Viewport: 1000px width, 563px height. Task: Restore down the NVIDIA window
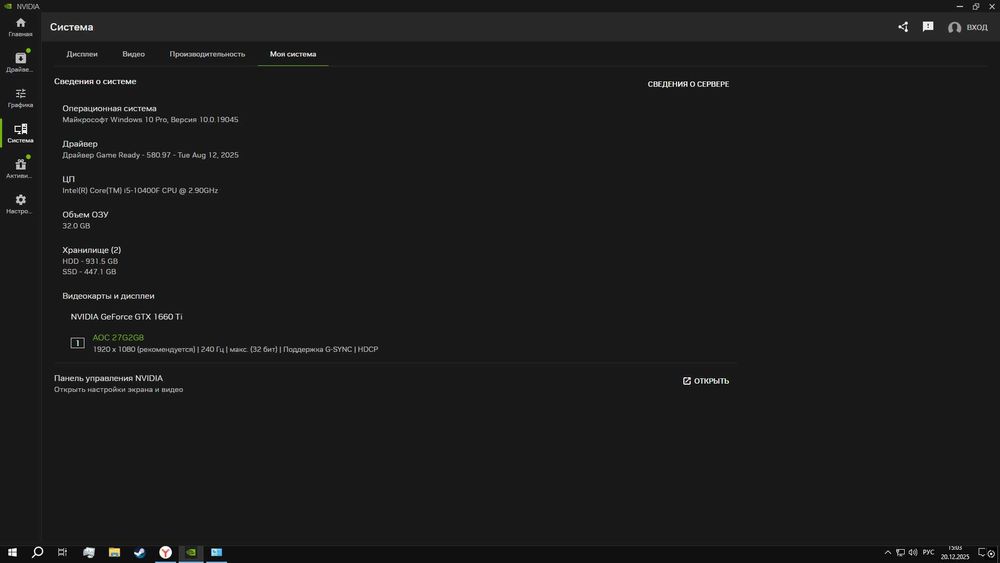(976, 6)
